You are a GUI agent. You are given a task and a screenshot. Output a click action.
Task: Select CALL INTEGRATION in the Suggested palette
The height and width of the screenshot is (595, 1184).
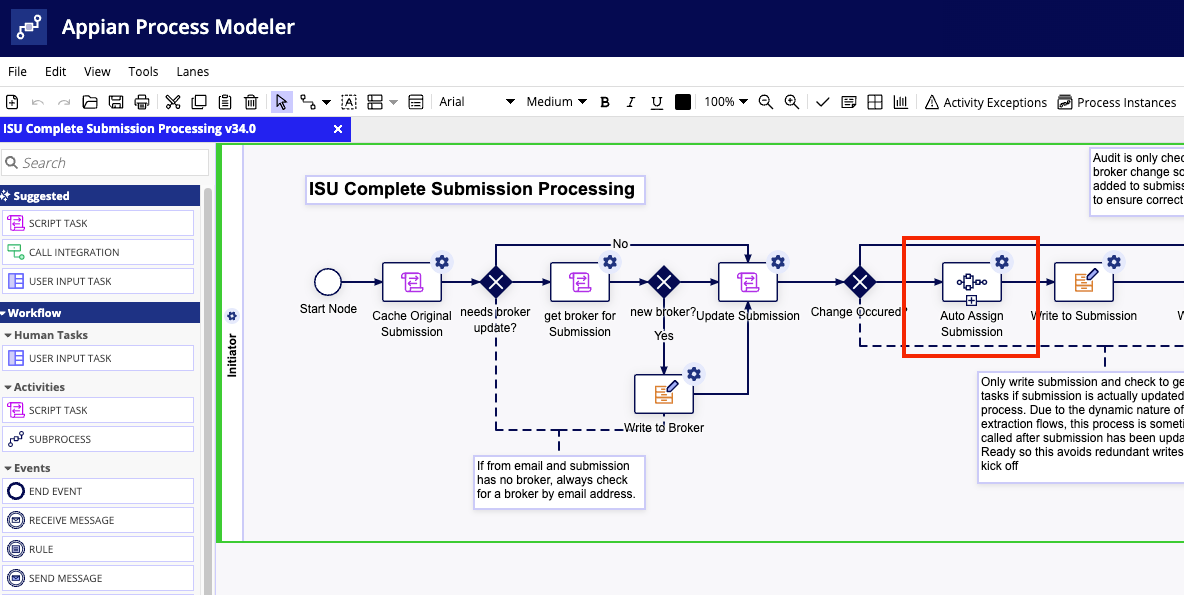pos(98,252)
